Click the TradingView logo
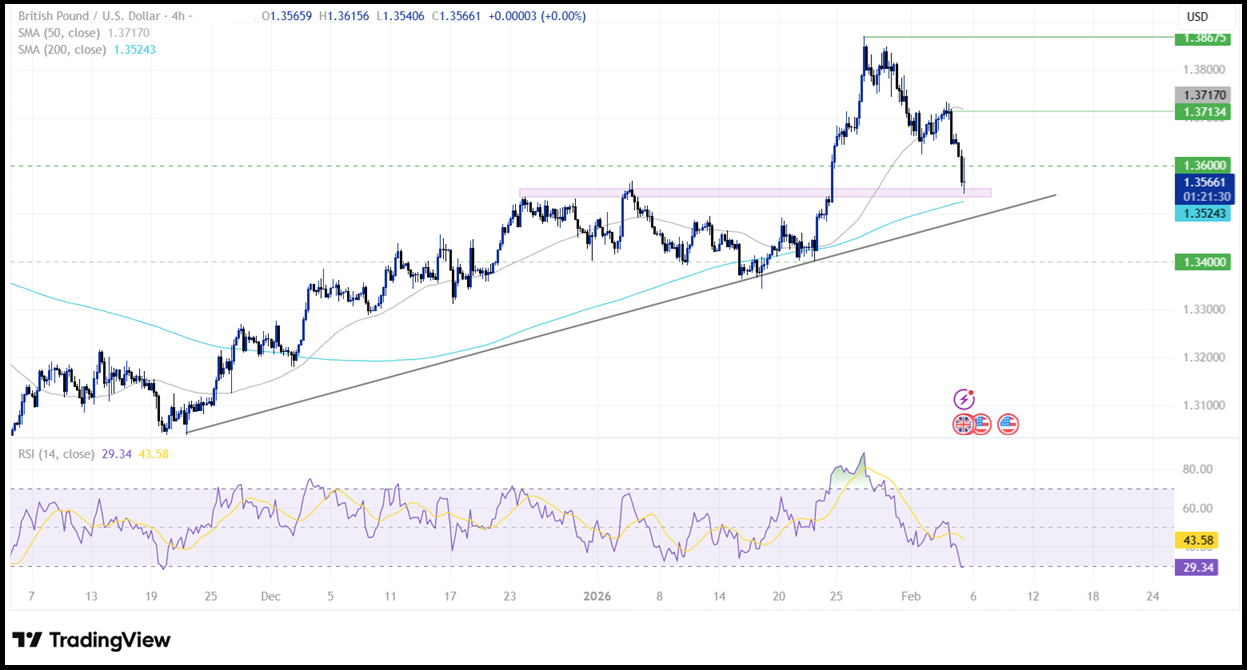The image size is (1250, 670). (x=92, y=639)
